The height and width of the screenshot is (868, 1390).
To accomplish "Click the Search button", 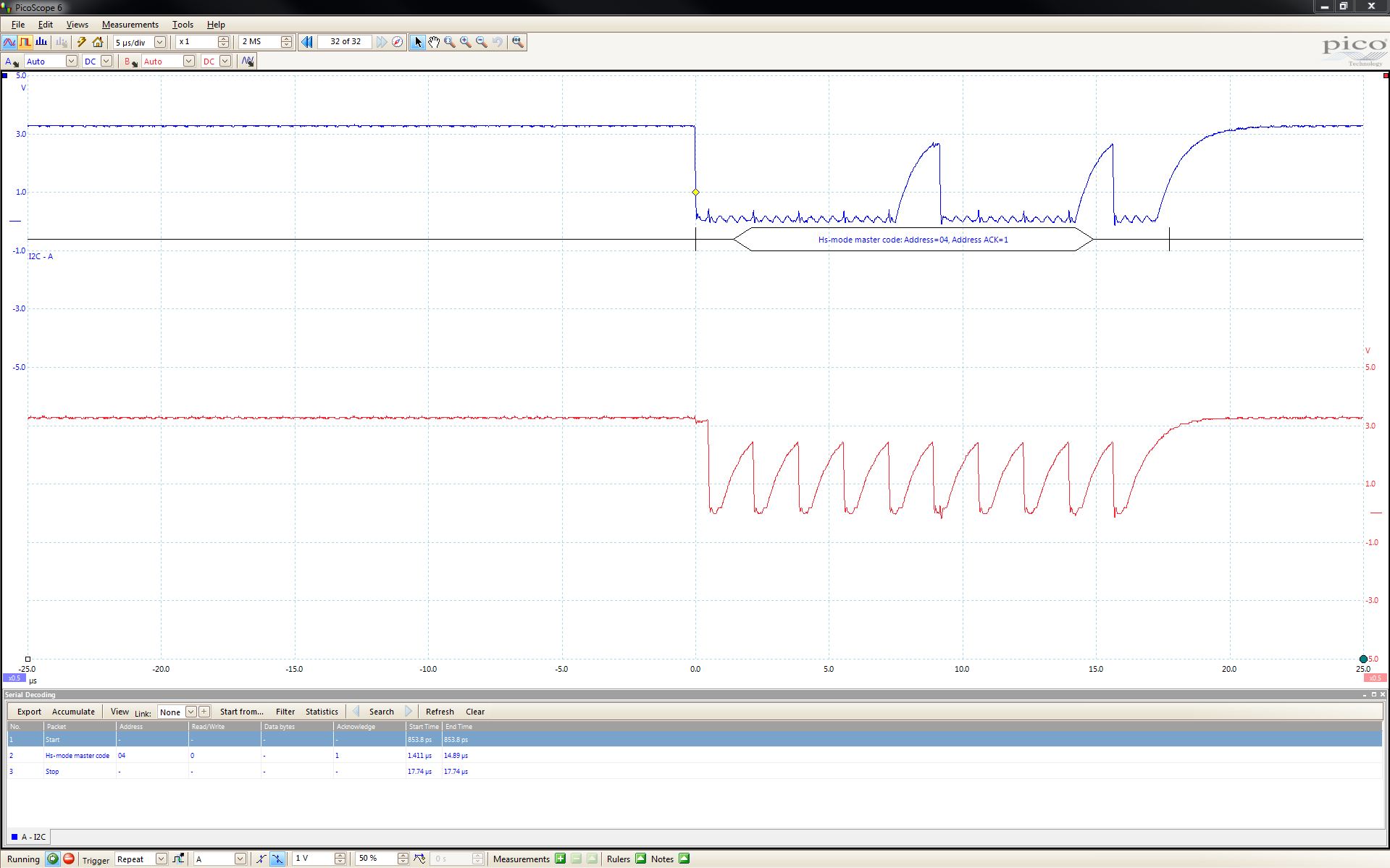I will click(382, 712).
